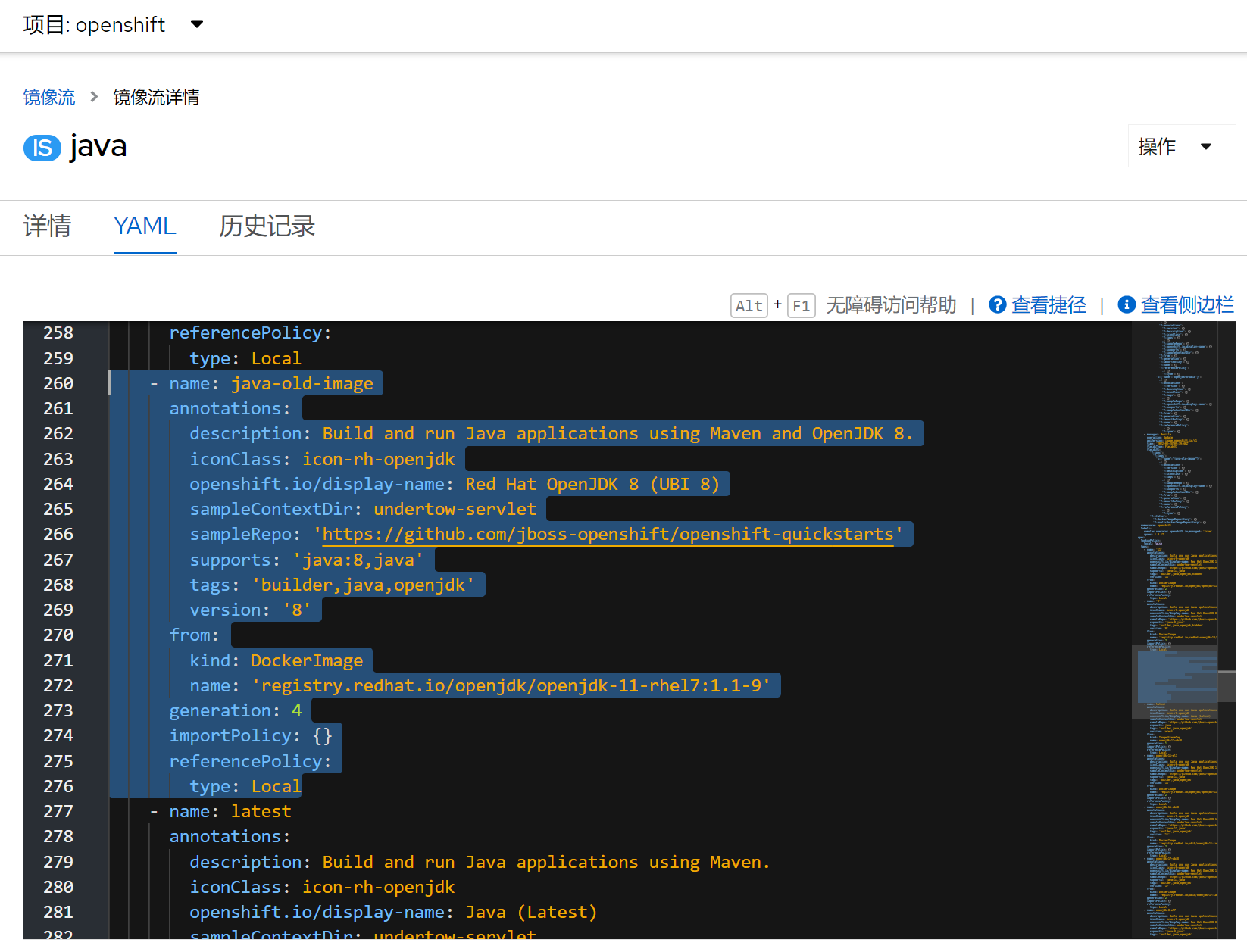Click 'annotations:' on line 261
The height and width of the screenshot is (952, 1247).
pos(230,409)
